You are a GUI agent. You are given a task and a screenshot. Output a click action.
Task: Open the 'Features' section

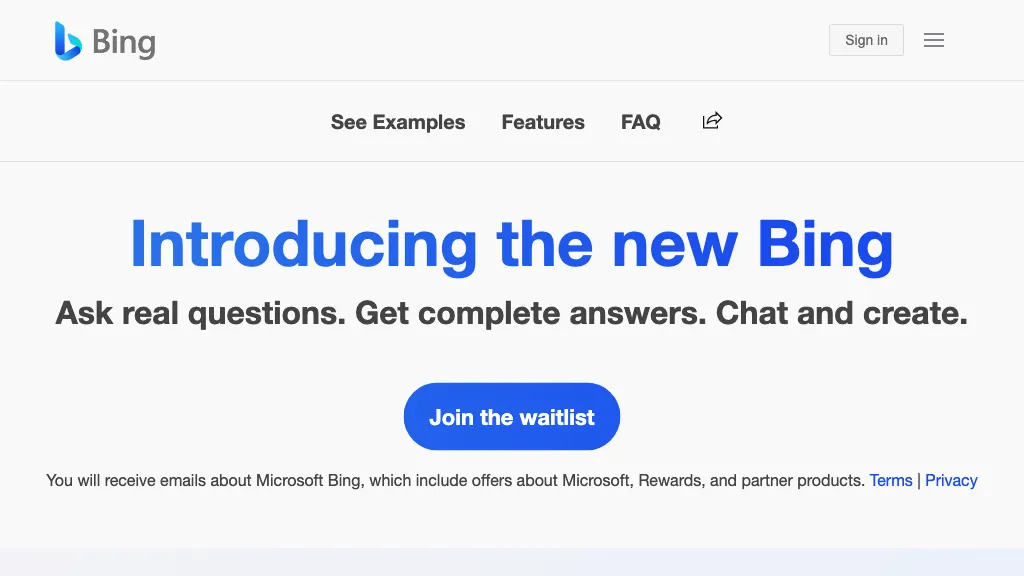pos(543,121)
